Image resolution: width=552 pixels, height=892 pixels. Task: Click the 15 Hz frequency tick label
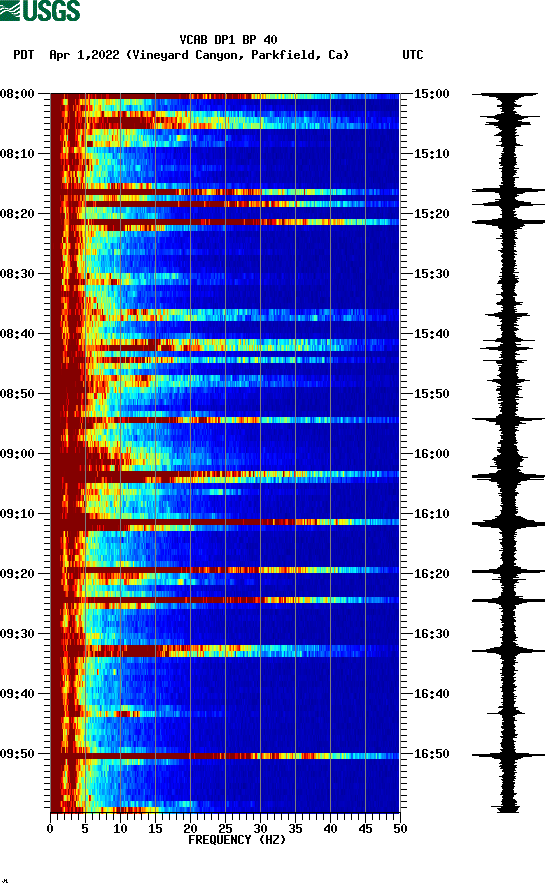155,829
